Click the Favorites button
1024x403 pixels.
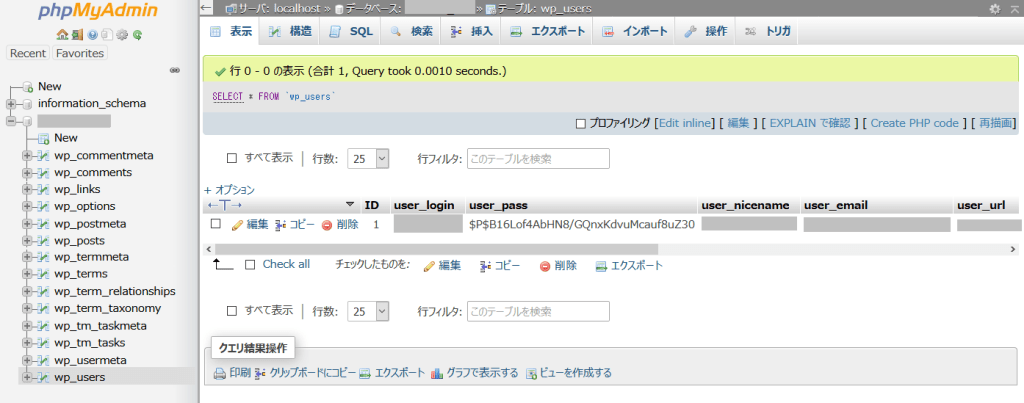coord(80,53)
